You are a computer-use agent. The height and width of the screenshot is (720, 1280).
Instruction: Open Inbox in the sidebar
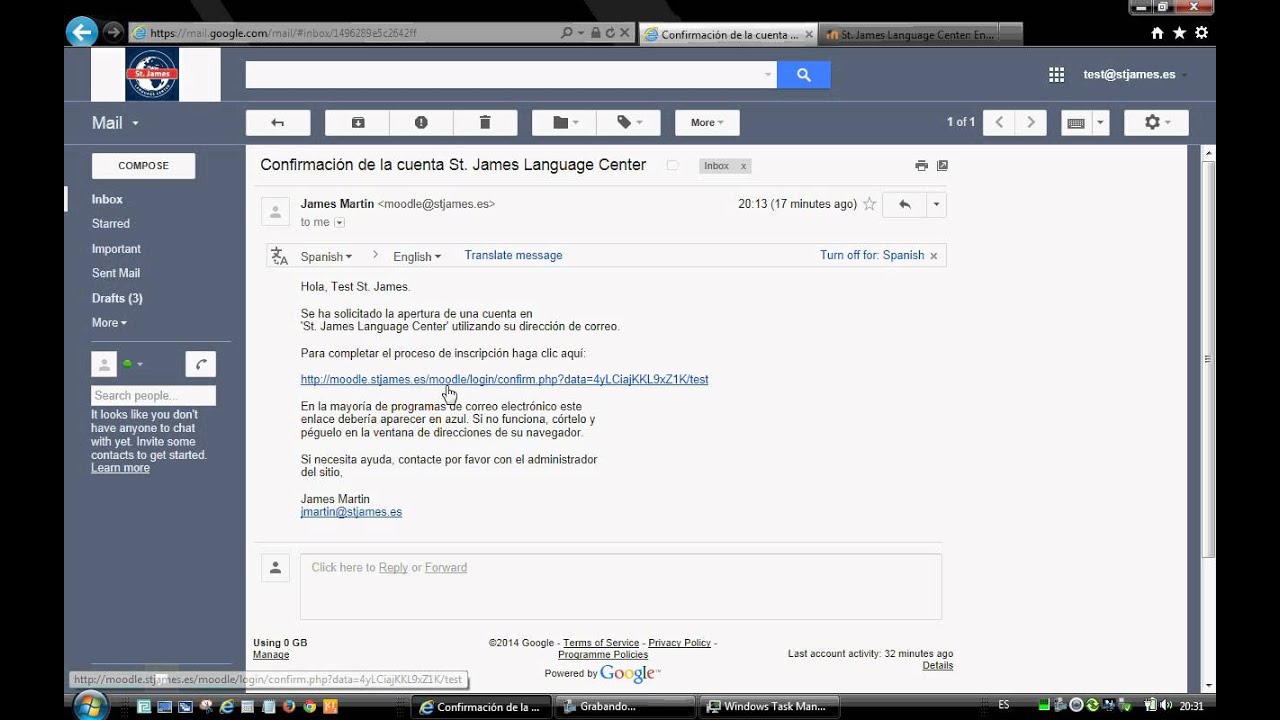(x=107, y=199)
